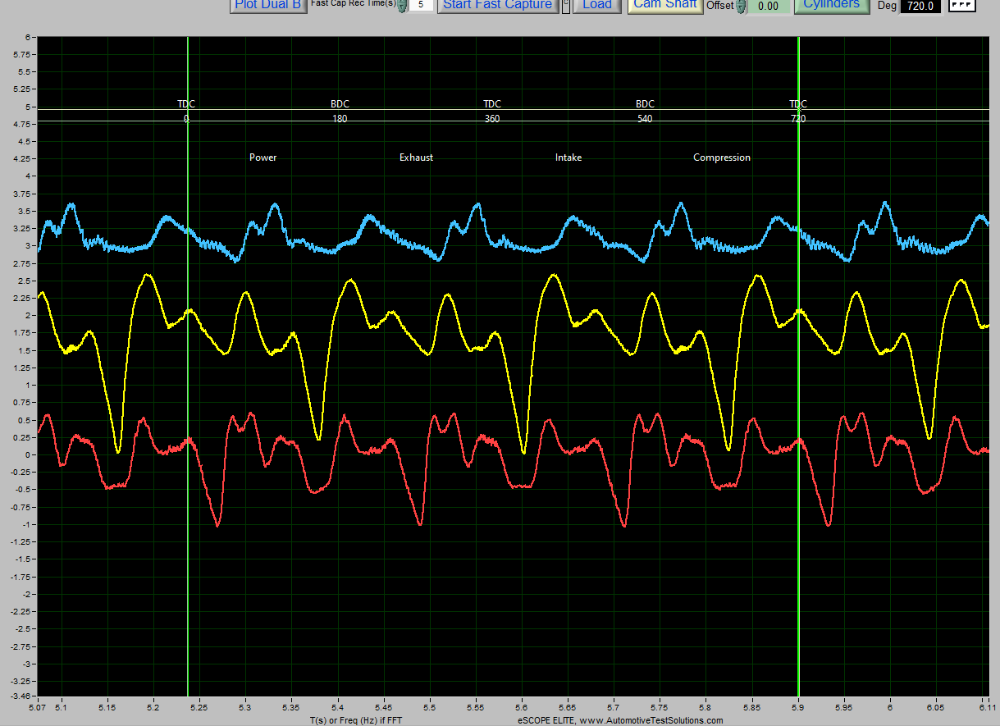Click small indicator beside Start Fast Capture
The height and width of the screenshot is (726, 1000).
click(566, 6)
